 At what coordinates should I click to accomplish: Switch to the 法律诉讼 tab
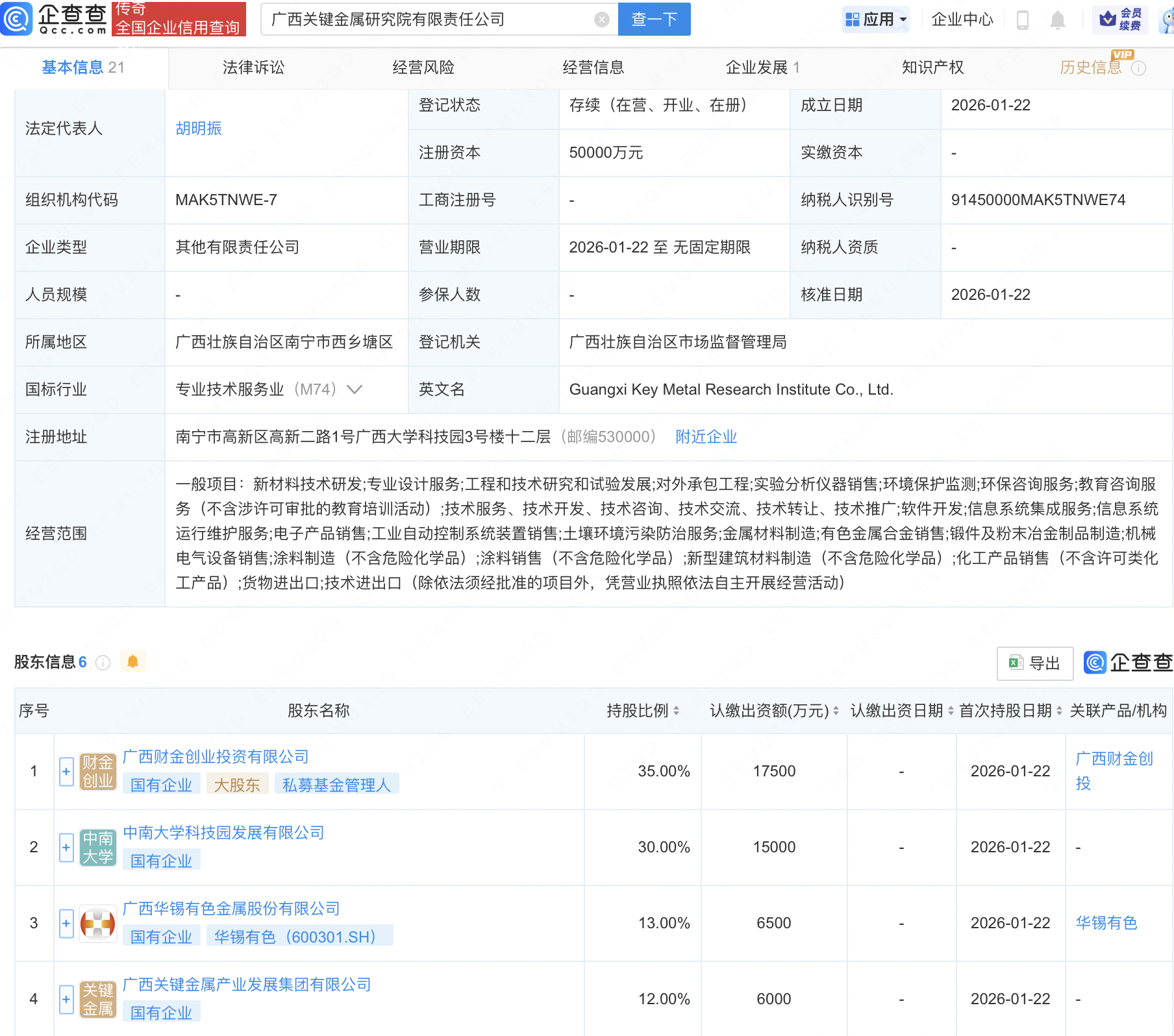point(252,67)
